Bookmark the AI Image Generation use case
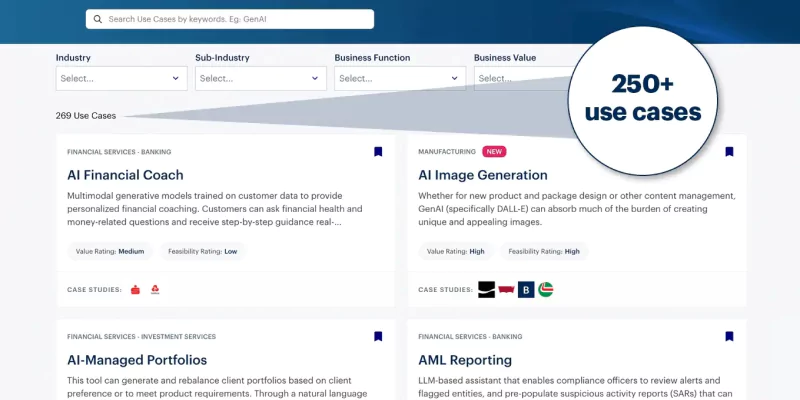800x400 pixels. (x=729, y=152)
